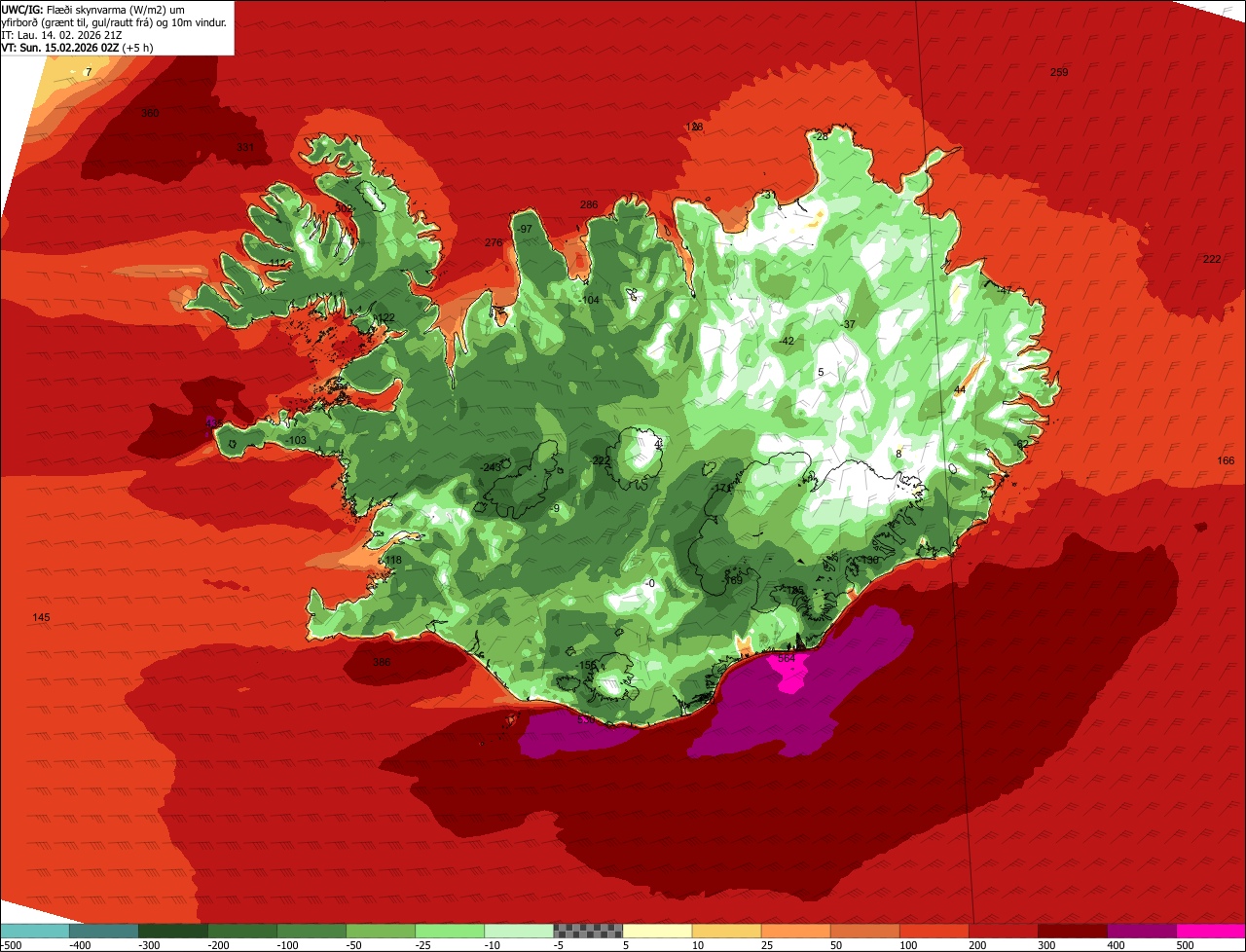
Task: Click the light orange 25 to 50 swatch
Action: coord(796,931)
